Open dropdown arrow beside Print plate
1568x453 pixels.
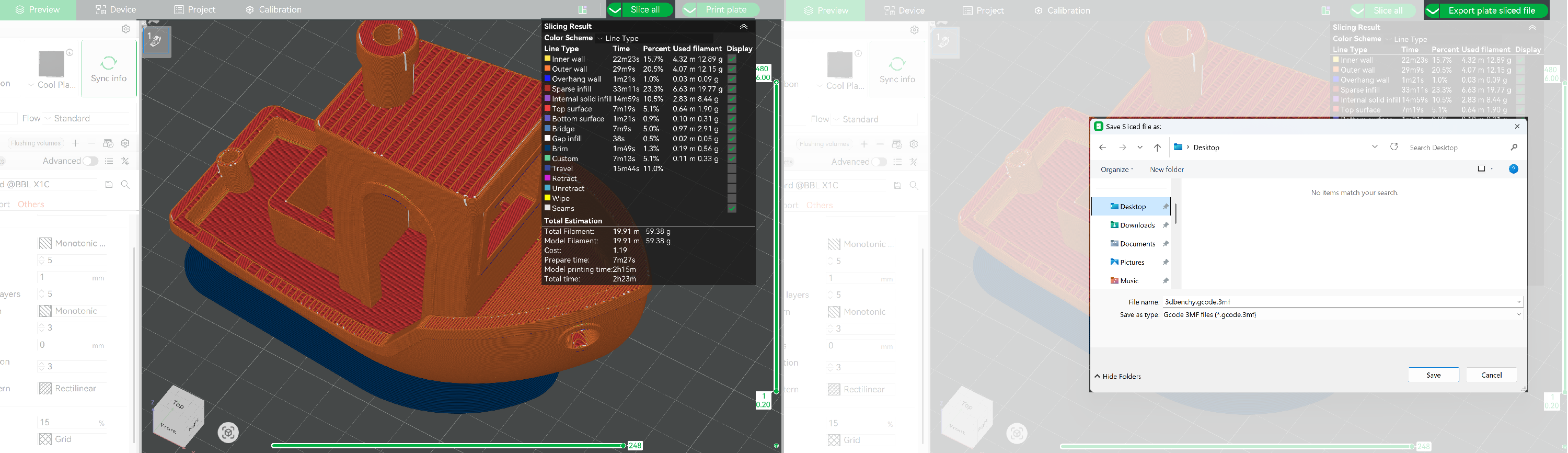(x=689, y=10)
